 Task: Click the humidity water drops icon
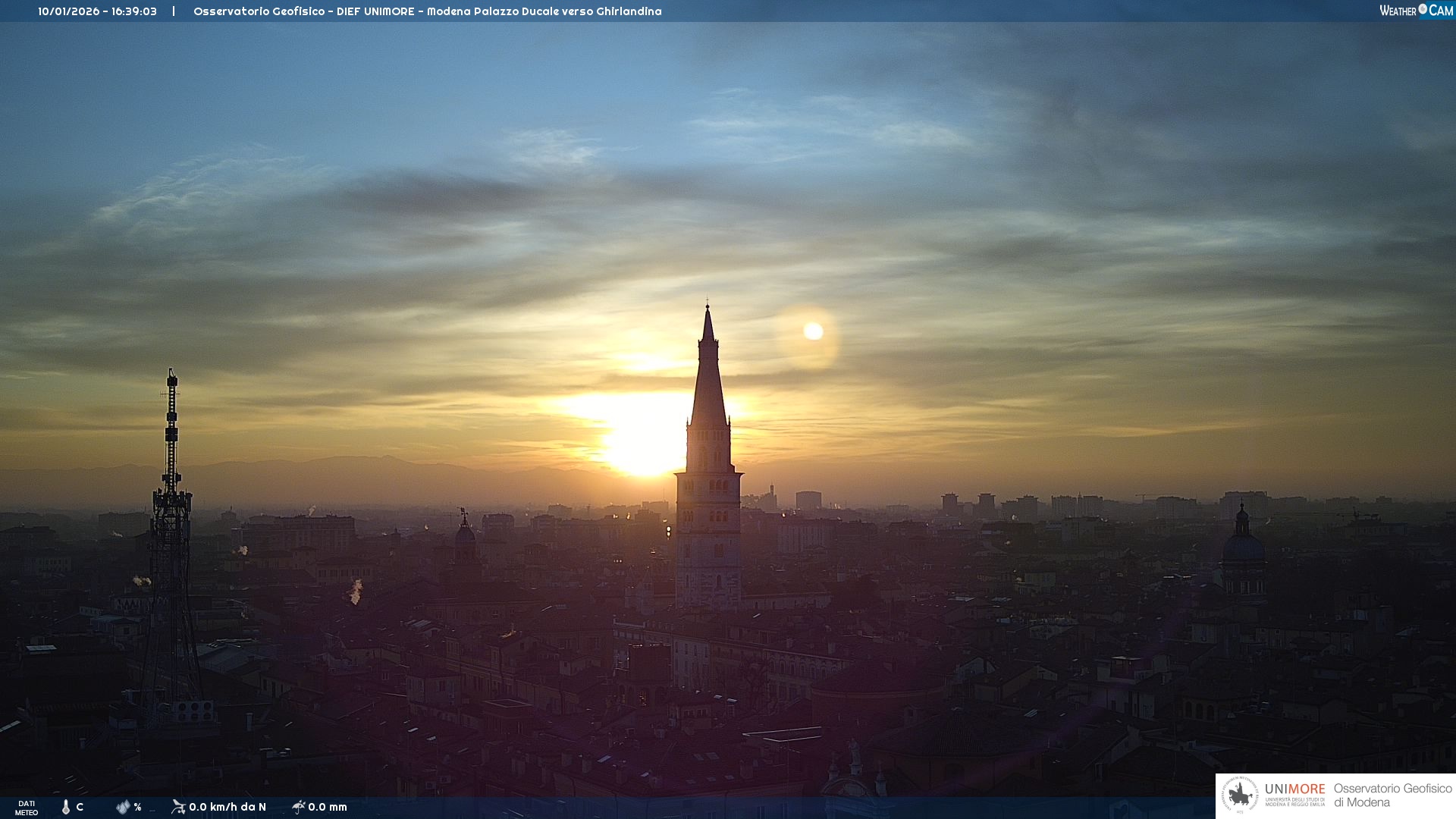(x=123, y=807)
